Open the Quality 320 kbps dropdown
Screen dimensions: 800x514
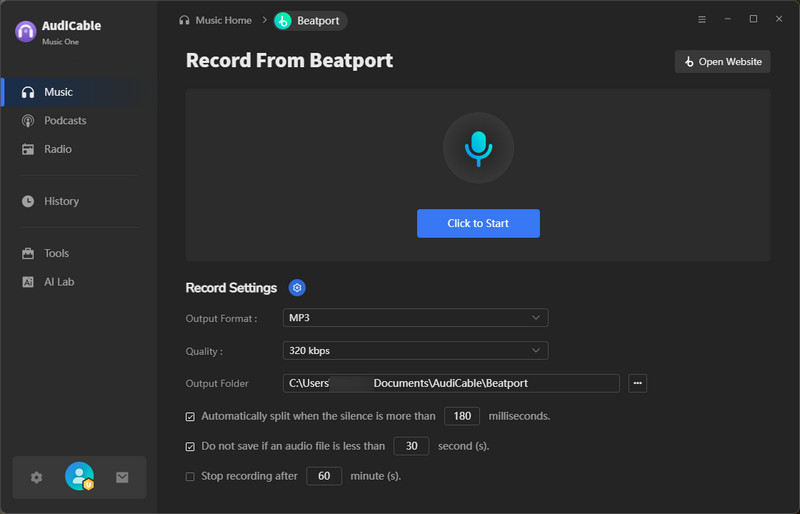(x=415, y=351)
